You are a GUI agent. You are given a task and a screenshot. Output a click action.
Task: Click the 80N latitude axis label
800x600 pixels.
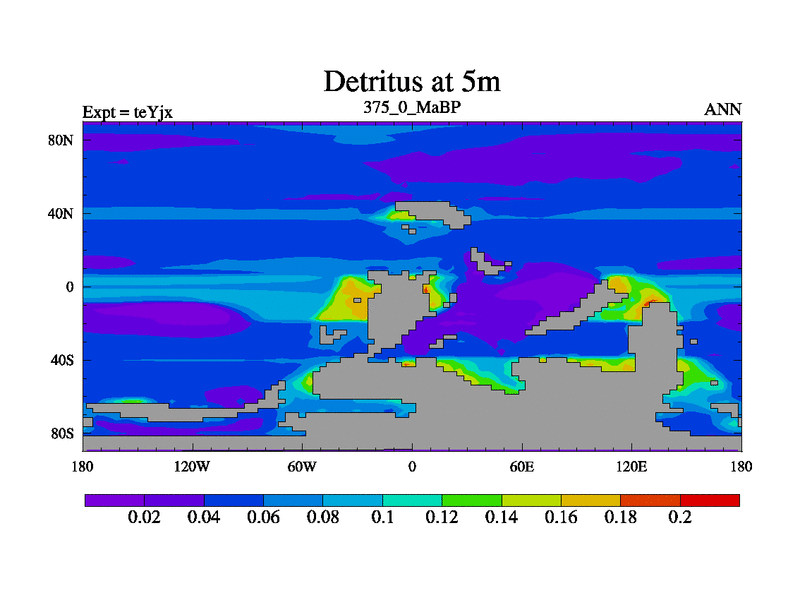point(62,140)
